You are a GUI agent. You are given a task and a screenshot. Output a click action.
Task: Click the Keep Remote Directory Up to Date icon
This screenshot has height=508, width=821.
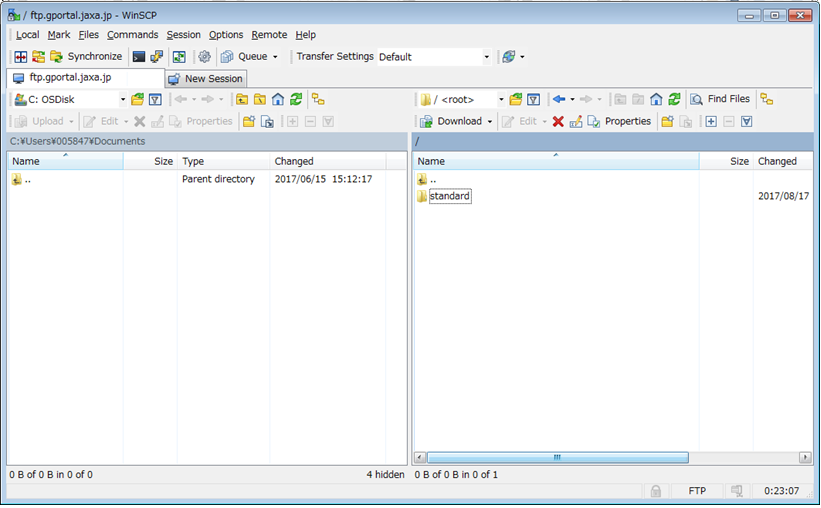point(179,57)
